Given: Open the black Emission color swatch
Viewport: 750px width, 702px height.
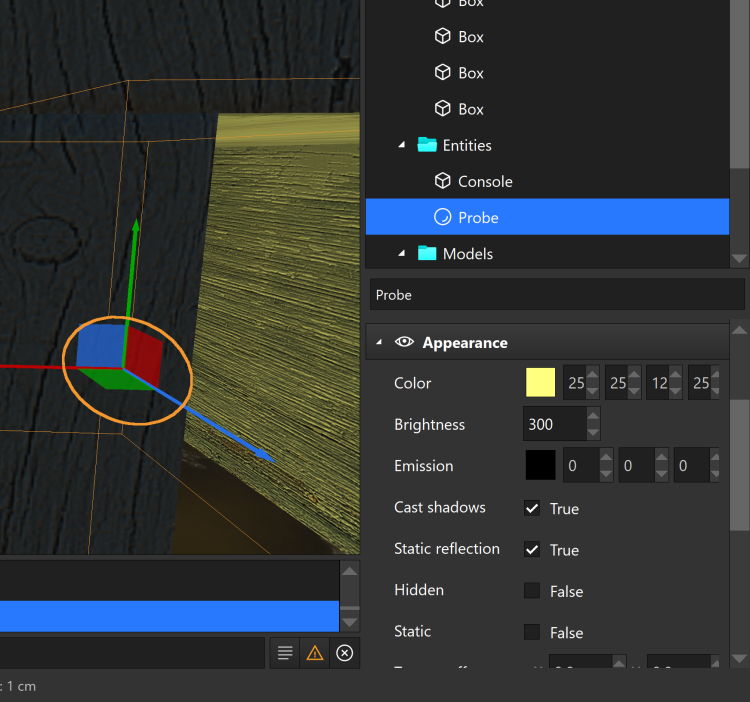Looking at the screenshot, I should (x=541, y=465).
